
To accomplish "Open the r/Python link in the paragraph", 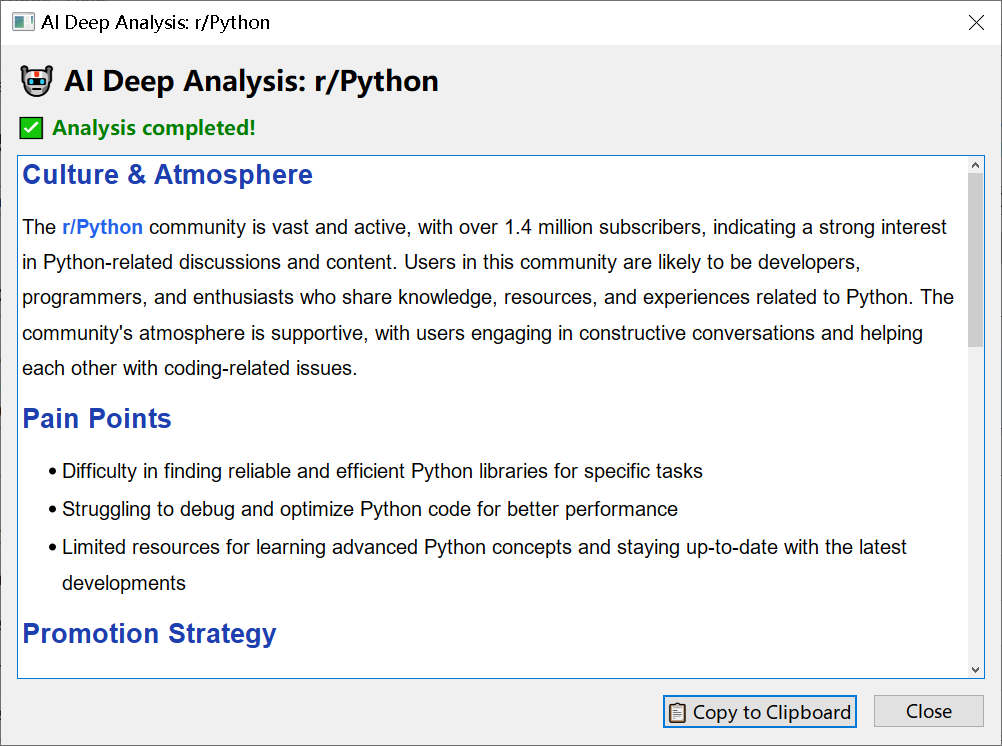I will pos(102,227).
